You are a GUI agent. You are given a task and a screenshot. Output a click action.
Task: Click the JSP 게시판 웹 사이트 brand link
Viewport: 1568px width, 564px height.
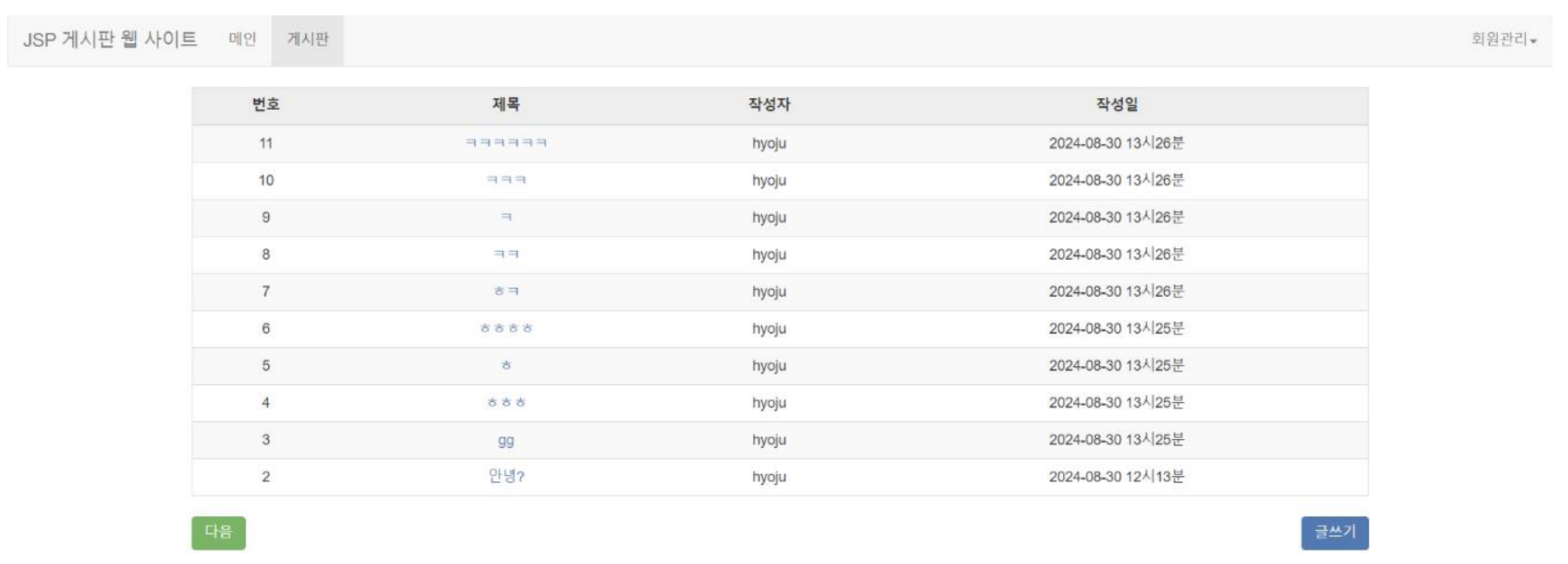pyautogui.click(x=110, y=40)
